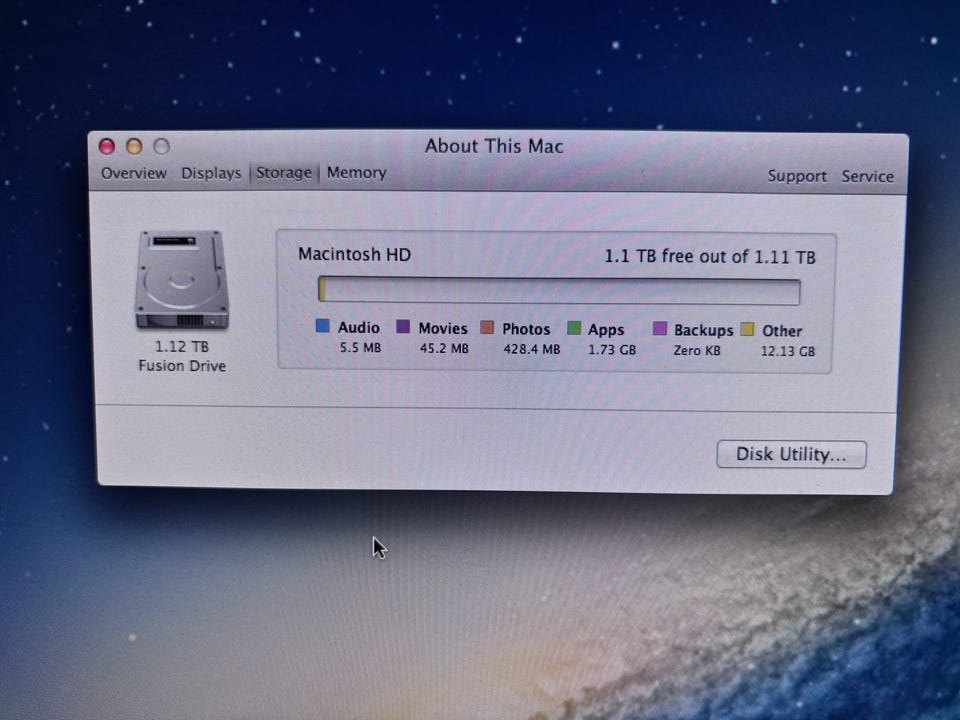Click the yellow Other color swatch
Screen dimensions: 960x720
pos(747,329)
